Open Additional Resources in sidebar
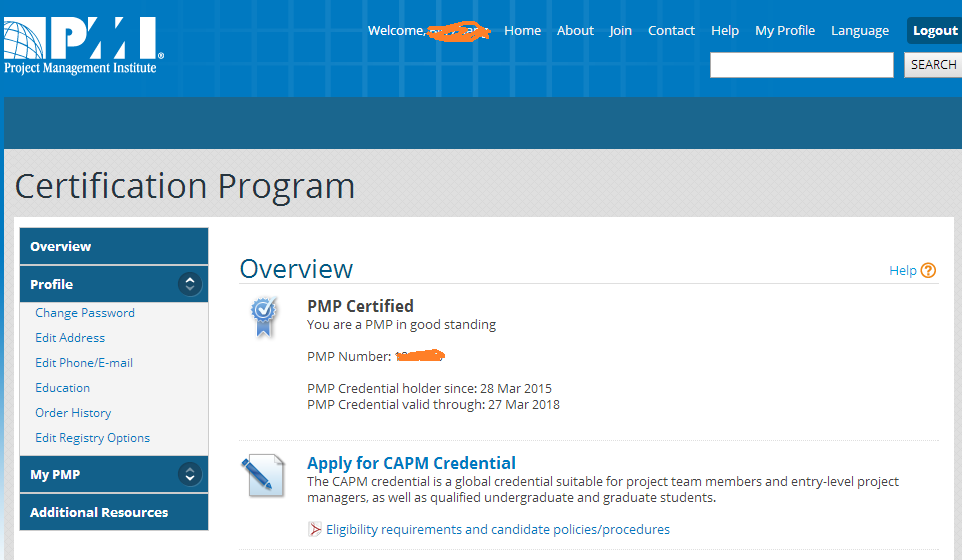This screenshot has height=560, width=962. click(x=114, y=512)
